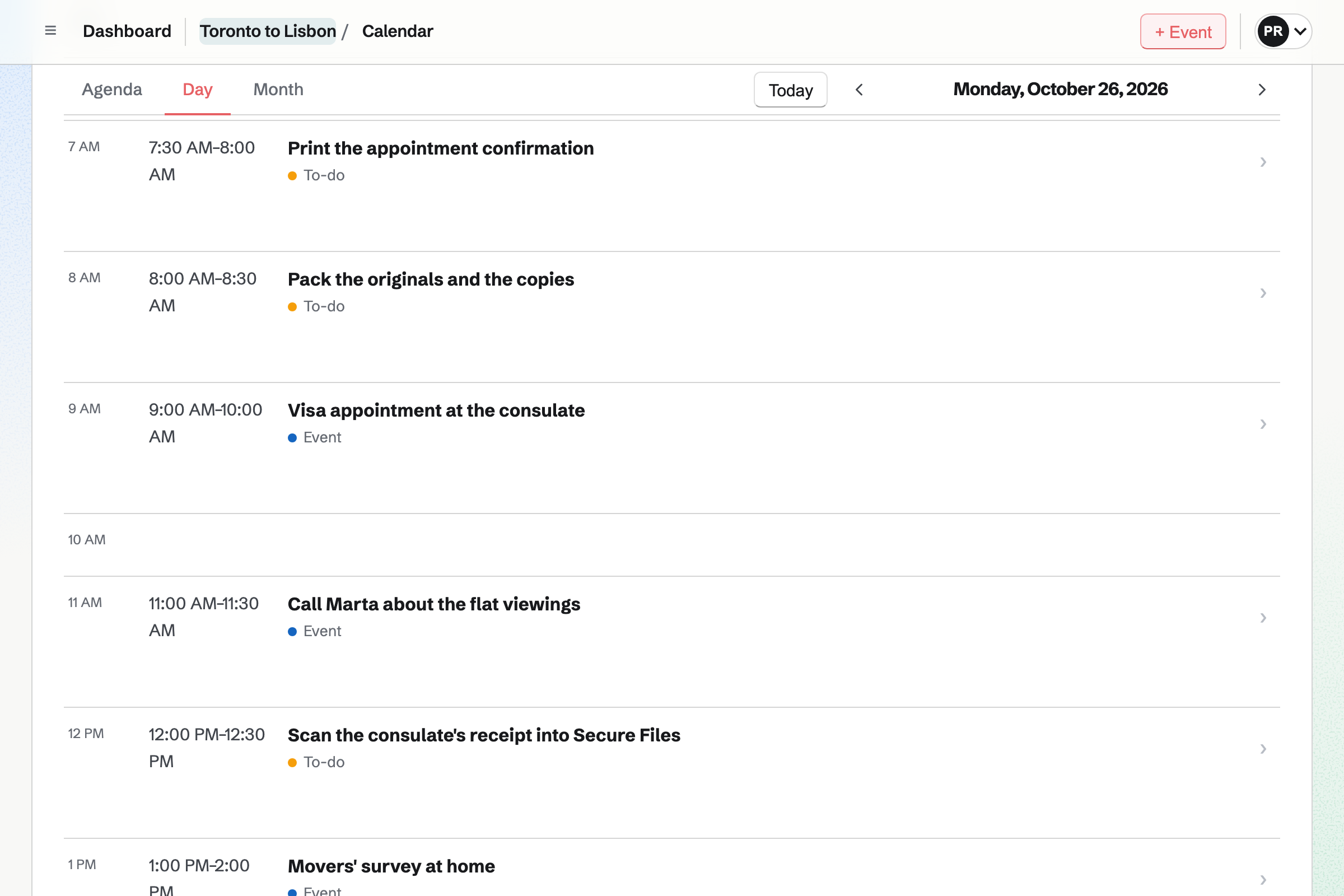Click Event label under Visa appointment
Screen dimensions: 1344x896
click(323, 437)
